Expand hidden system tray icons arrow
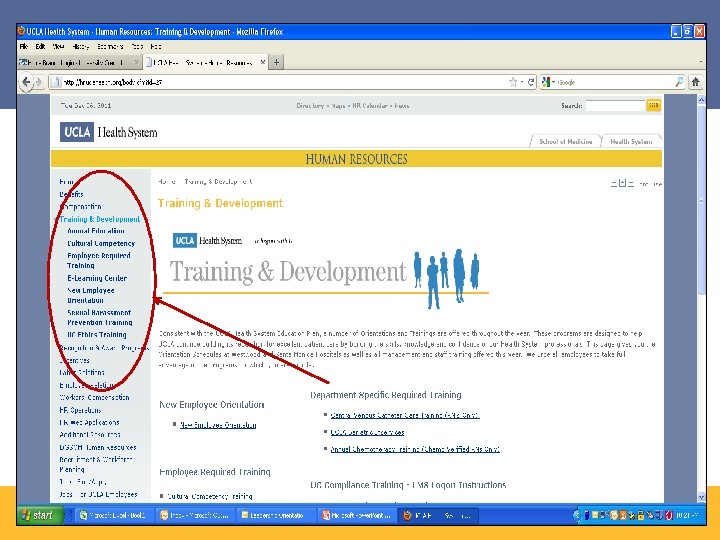The image size is (720, 540). (578, 515)
